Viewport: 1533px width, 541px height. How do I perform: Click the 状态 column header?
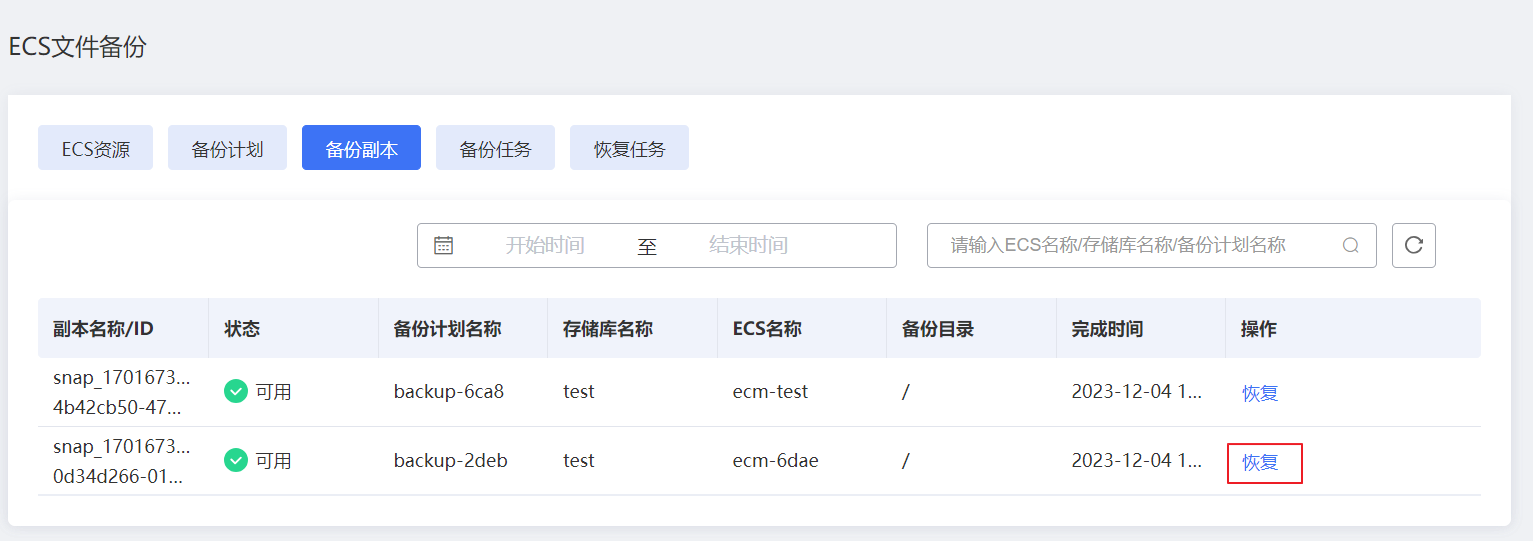[242, 329]
